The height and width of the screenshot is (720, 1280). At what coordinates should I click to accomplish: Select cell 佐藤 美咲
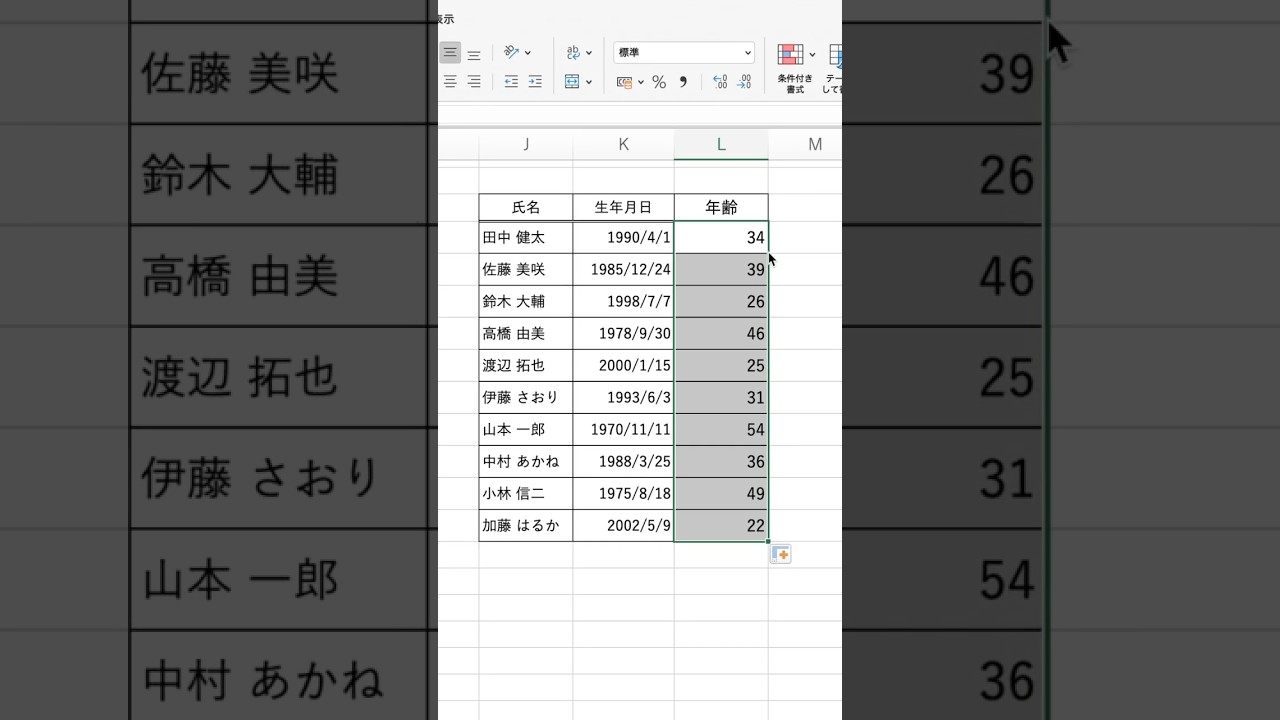(526, 269)
